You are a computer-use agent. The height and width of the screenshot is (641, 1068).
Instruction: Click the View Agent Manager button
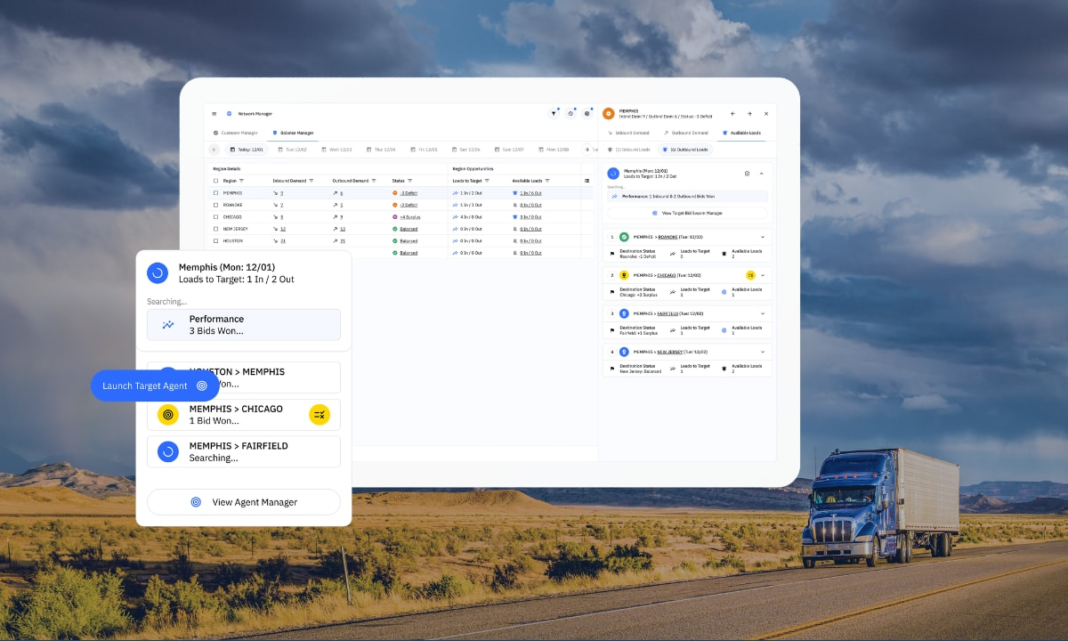point(244,502)
